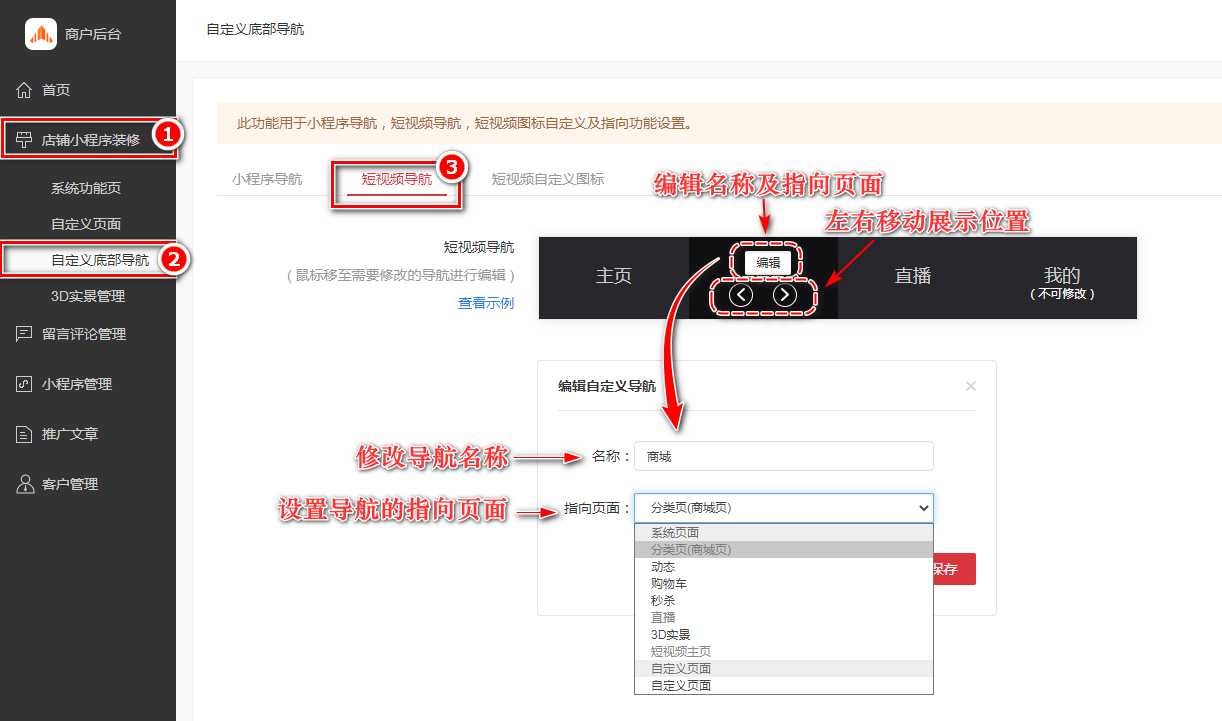Viewport: 1222px width, 721px height.
Task: Move navigation item left with arrow
Action: pyautogui.click(x=741, y=295)
